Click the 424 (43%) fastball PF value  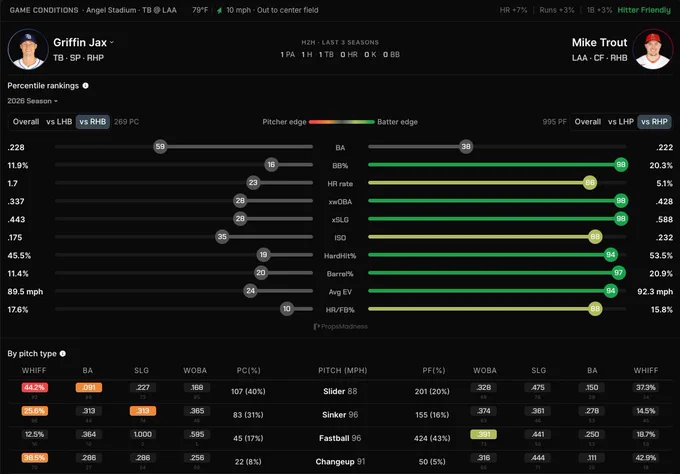click(432, 438)
